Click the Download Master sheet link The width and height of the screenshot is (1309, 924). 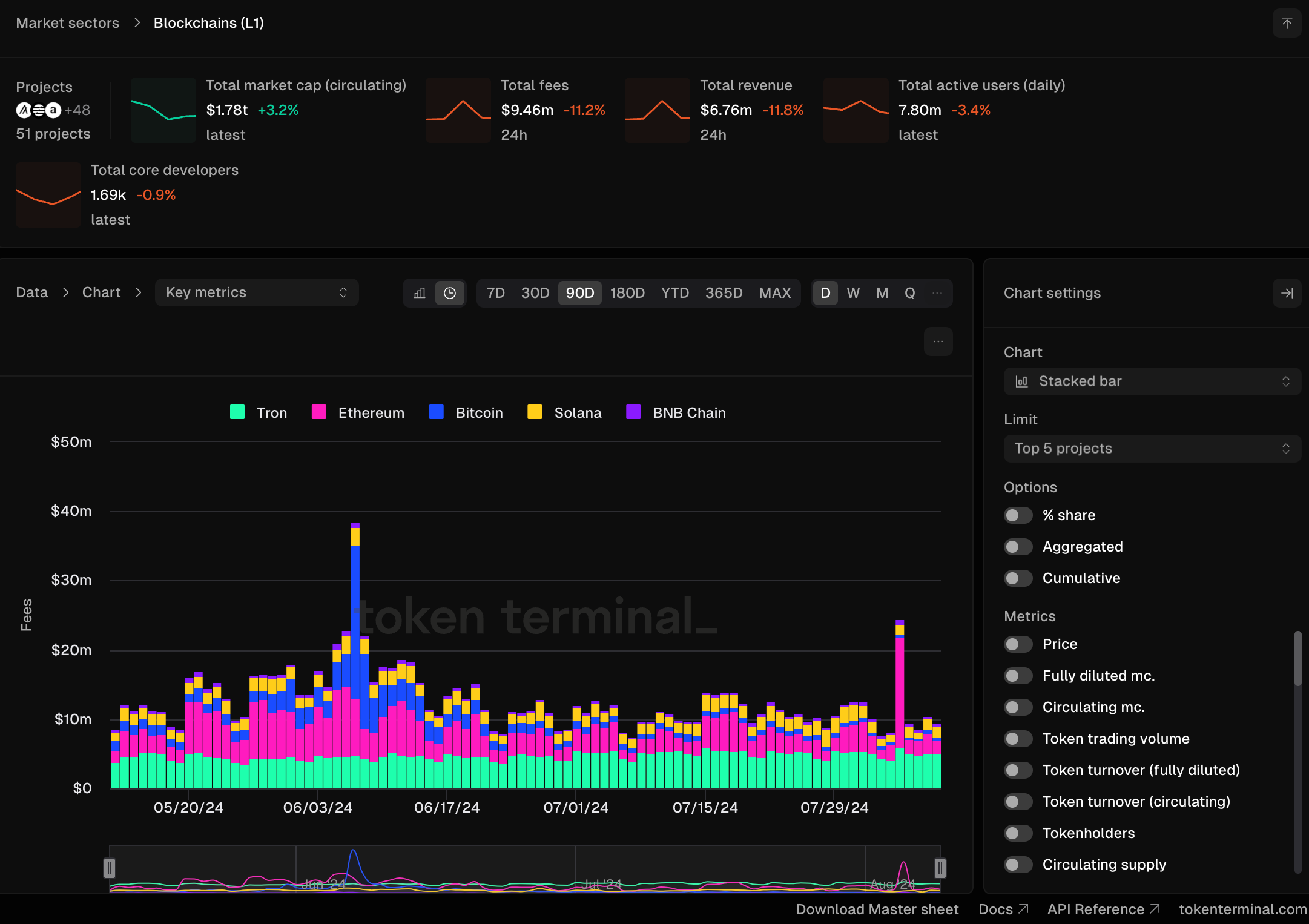pos(877,909)
